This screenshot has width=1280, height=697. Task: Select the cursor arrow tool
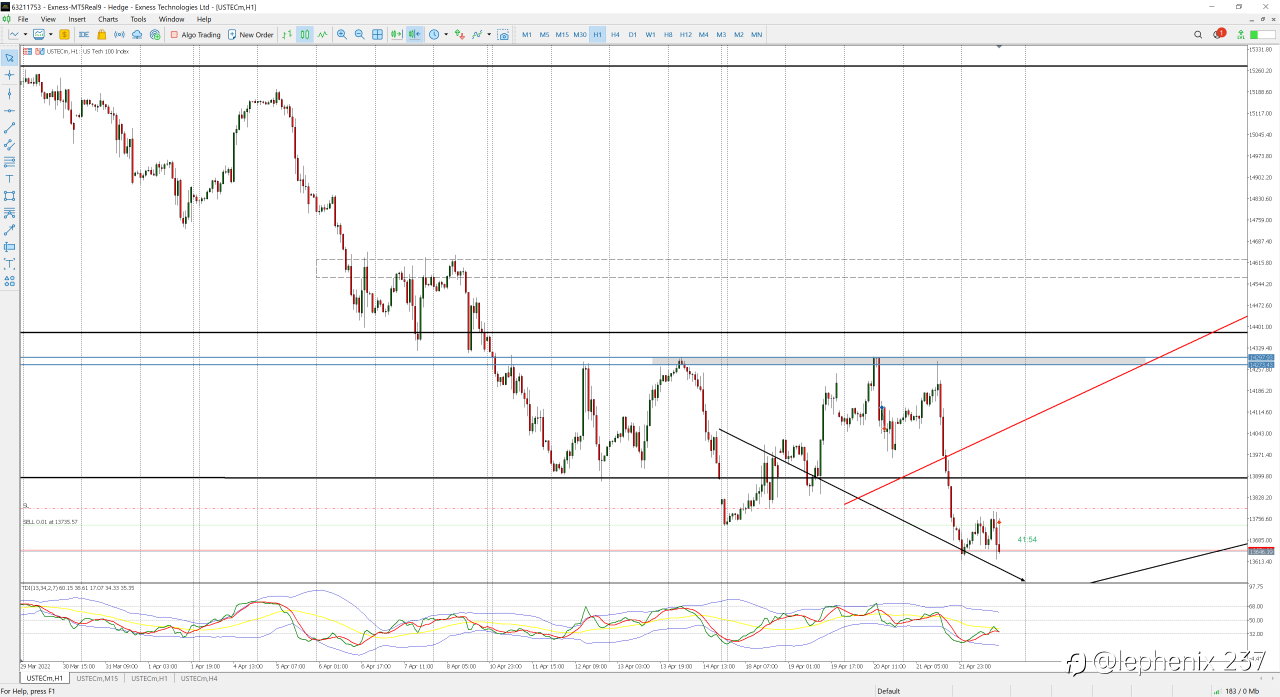[10, 58]
